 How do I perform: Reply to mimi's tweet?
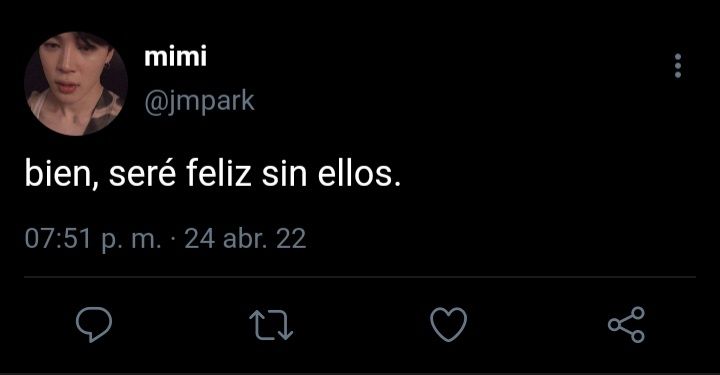click(x=94, y=324)
